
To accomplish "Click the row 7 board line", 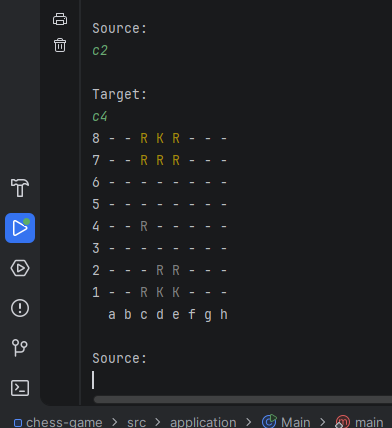I will (160, 160).
